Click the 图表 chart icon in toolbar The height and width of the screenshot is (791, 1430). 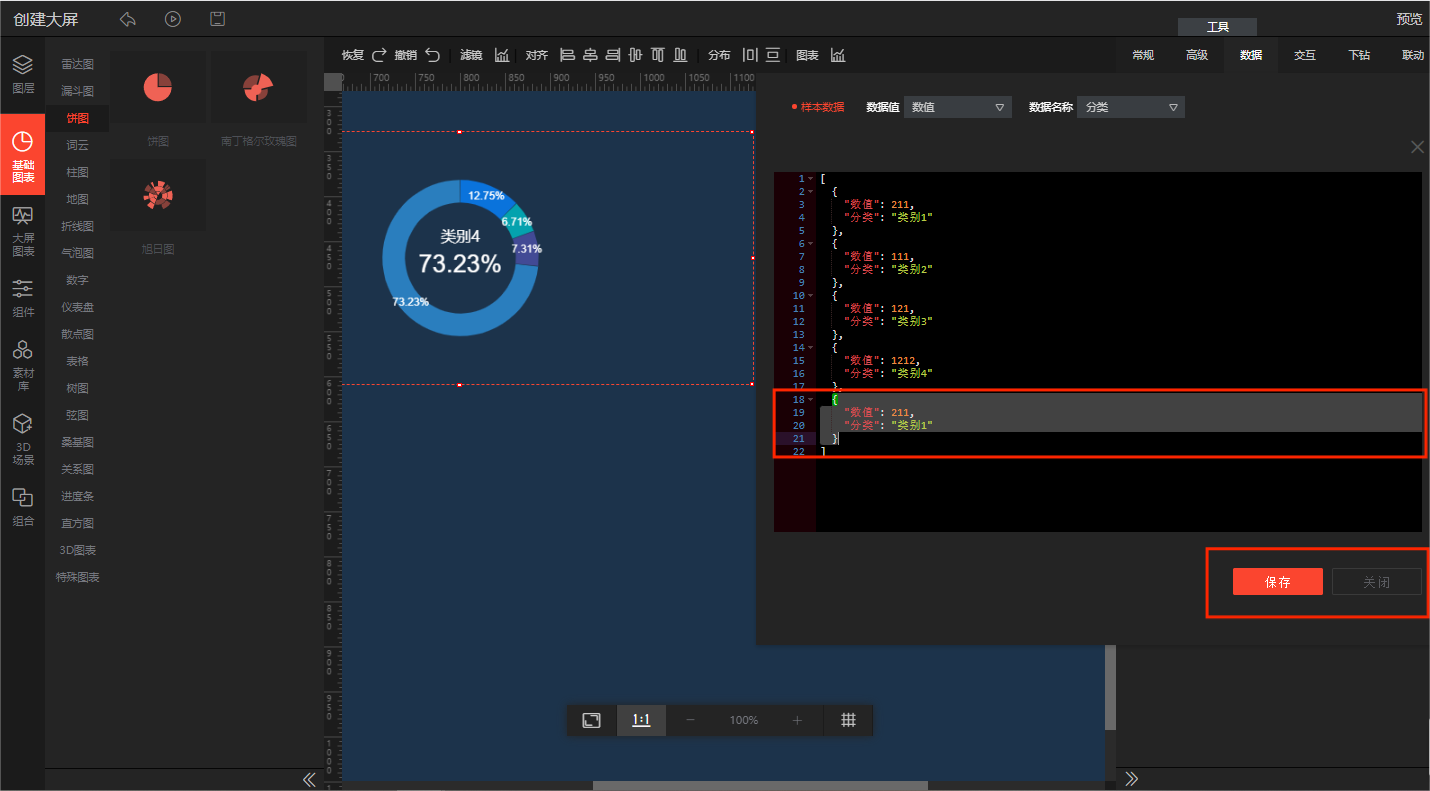(838, 55)
